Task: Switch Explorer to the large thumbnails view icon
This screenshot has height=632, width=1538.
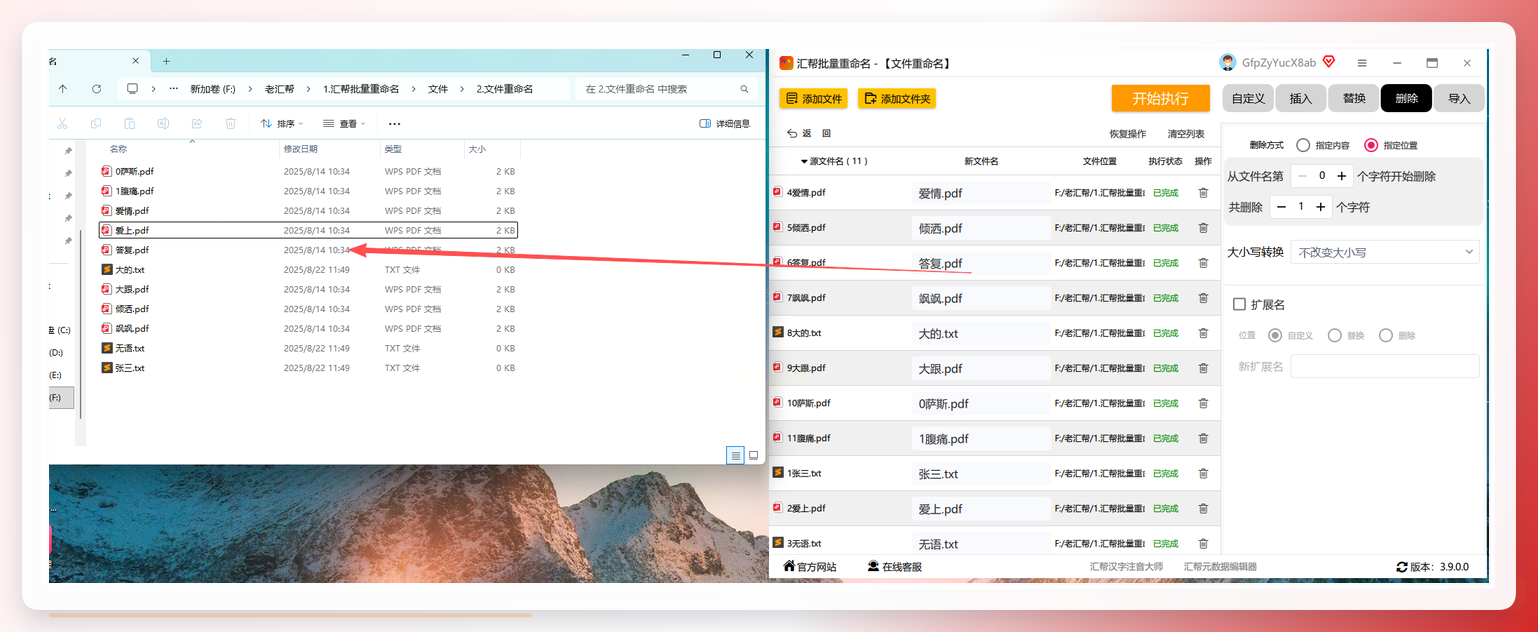Action: pyautogui.click(x=754, y=455)
